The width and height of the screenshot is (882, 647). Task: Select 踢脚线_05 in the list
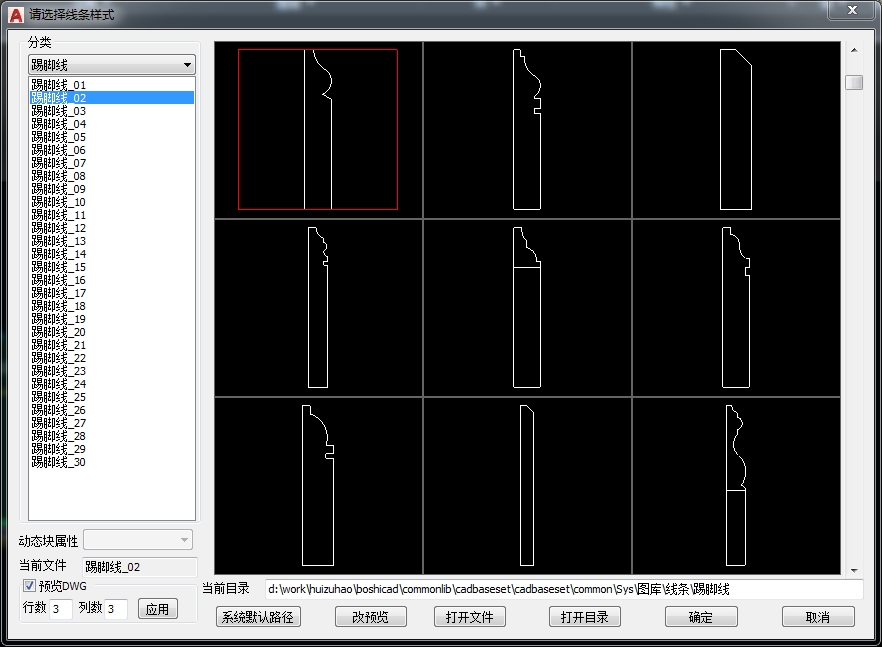111,137
